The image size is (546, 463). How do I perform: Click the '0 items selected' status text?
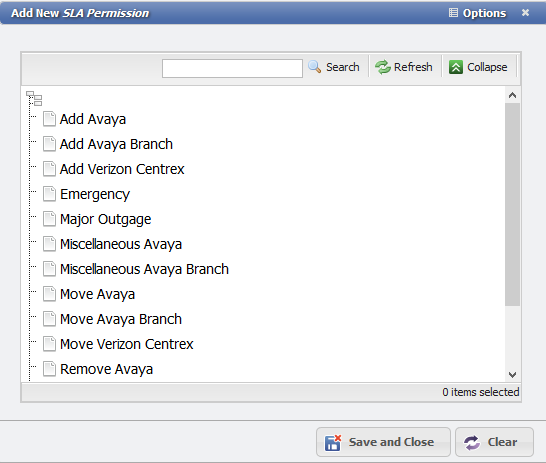click(481, 392)
